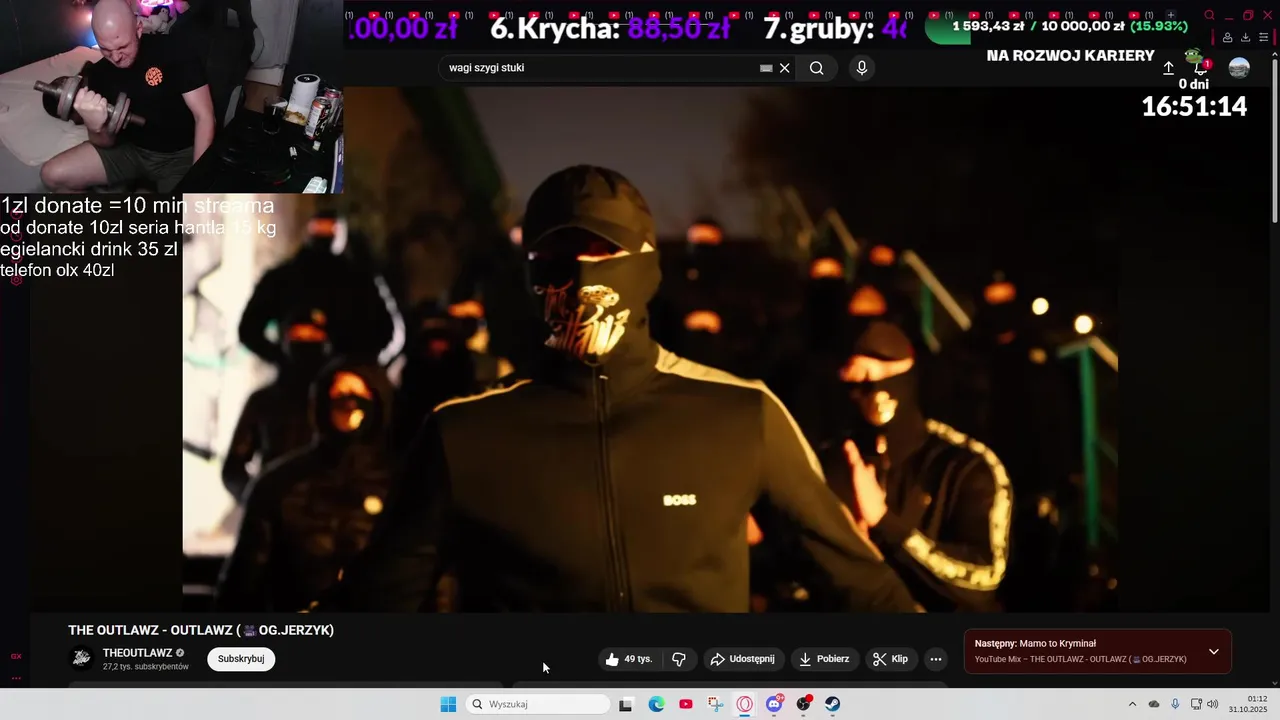Click the video title 'THE OUTLAWZ - OUTLAWZ'
Image resolution: width=1280 pixels, height=720 pixels.
pyautogui.click(x=201, y=630)
